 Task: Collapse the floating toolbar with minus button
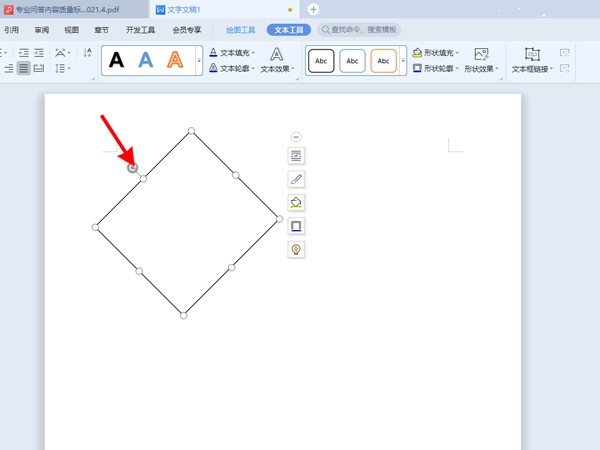click(296, 137)
